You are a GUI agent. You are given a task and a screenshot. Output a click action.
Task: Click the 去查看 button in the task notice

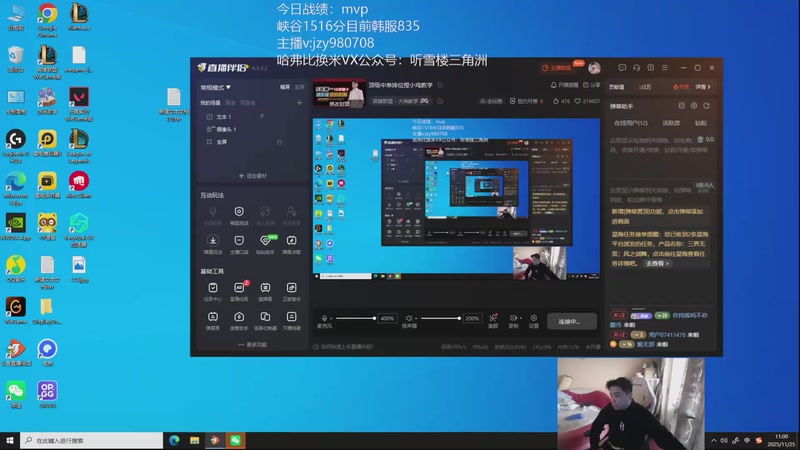tap(657, 263)
